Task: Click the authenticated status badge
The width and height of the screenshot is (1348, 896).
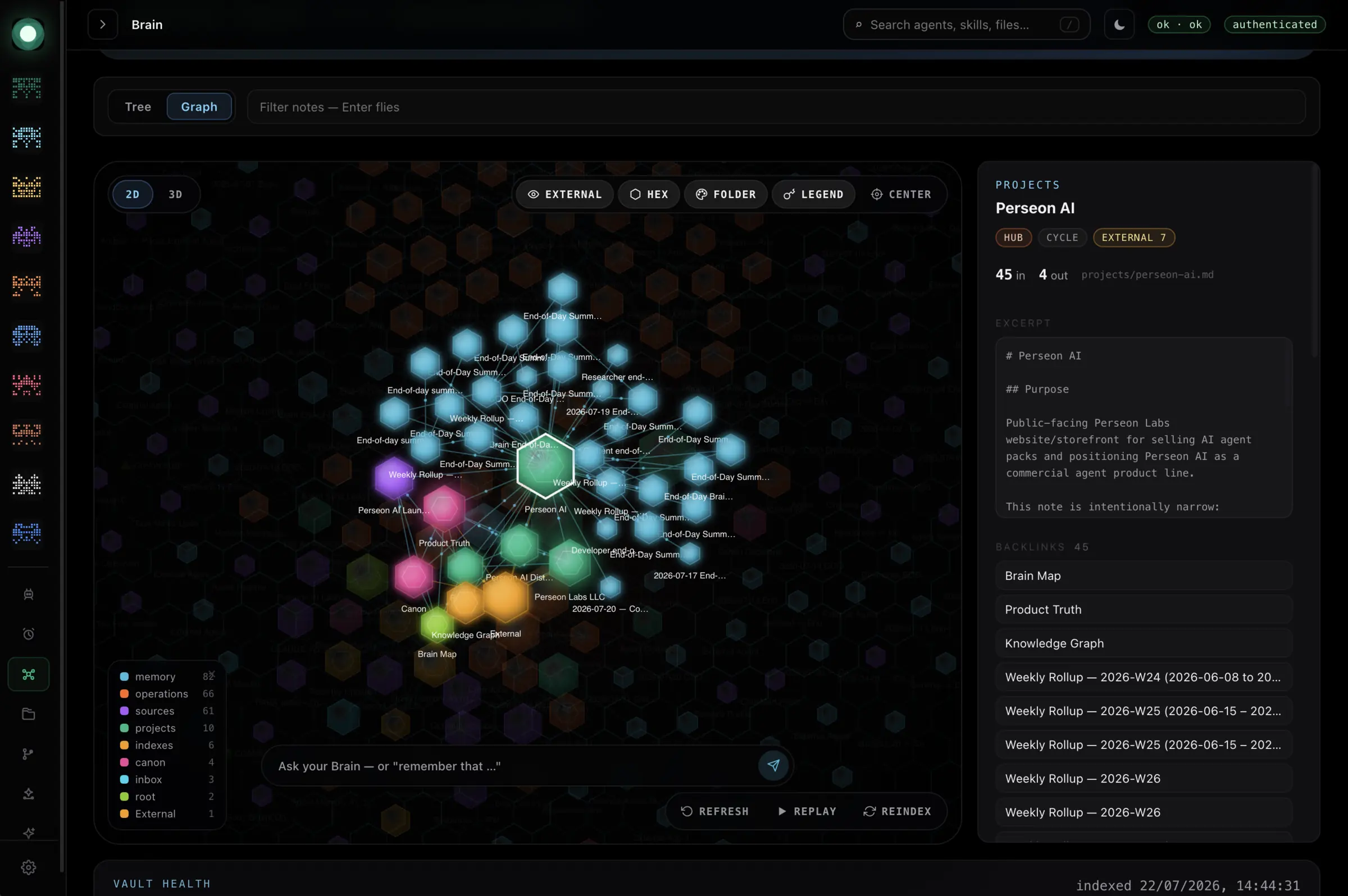Action: coord(1274,25)
